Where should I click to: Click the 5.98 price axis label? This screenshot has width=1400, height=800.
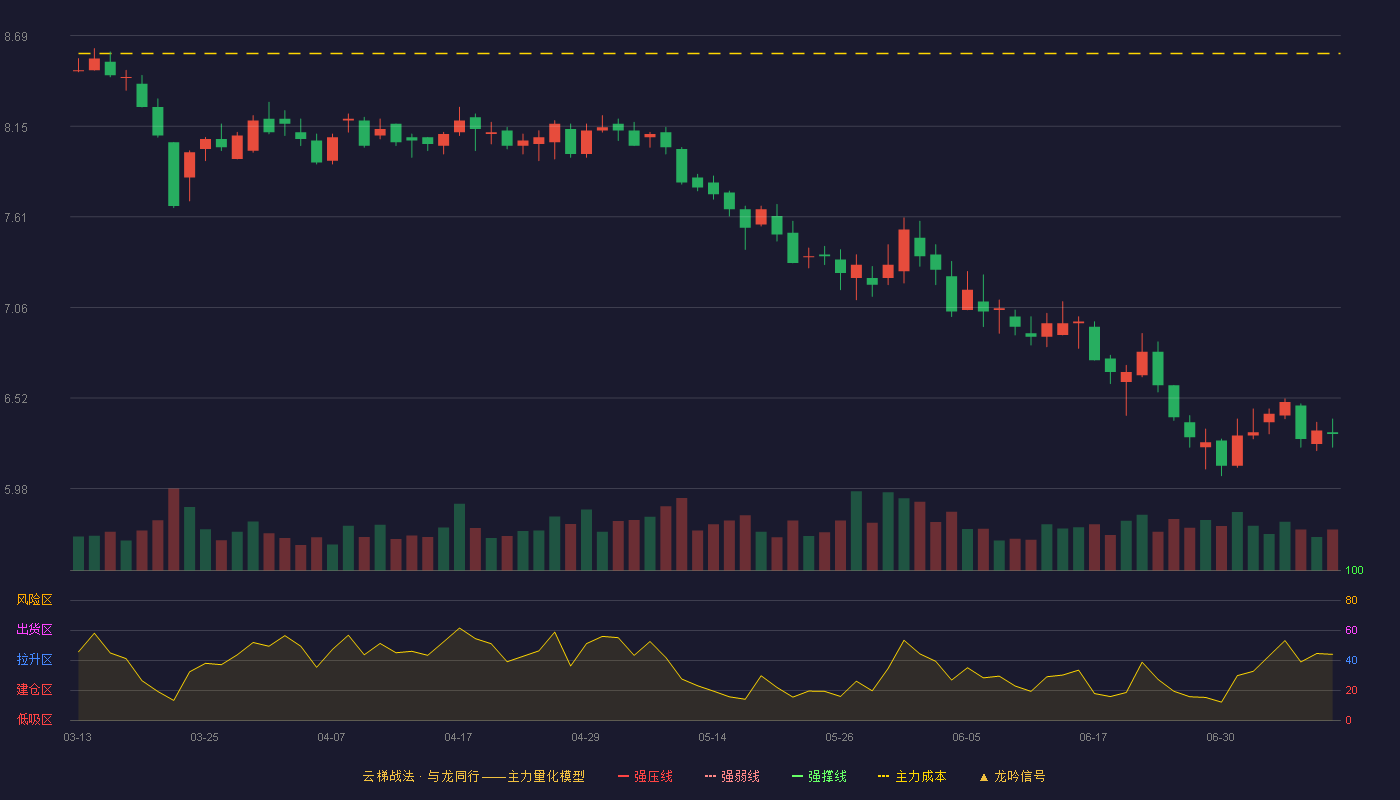[16, 489]
